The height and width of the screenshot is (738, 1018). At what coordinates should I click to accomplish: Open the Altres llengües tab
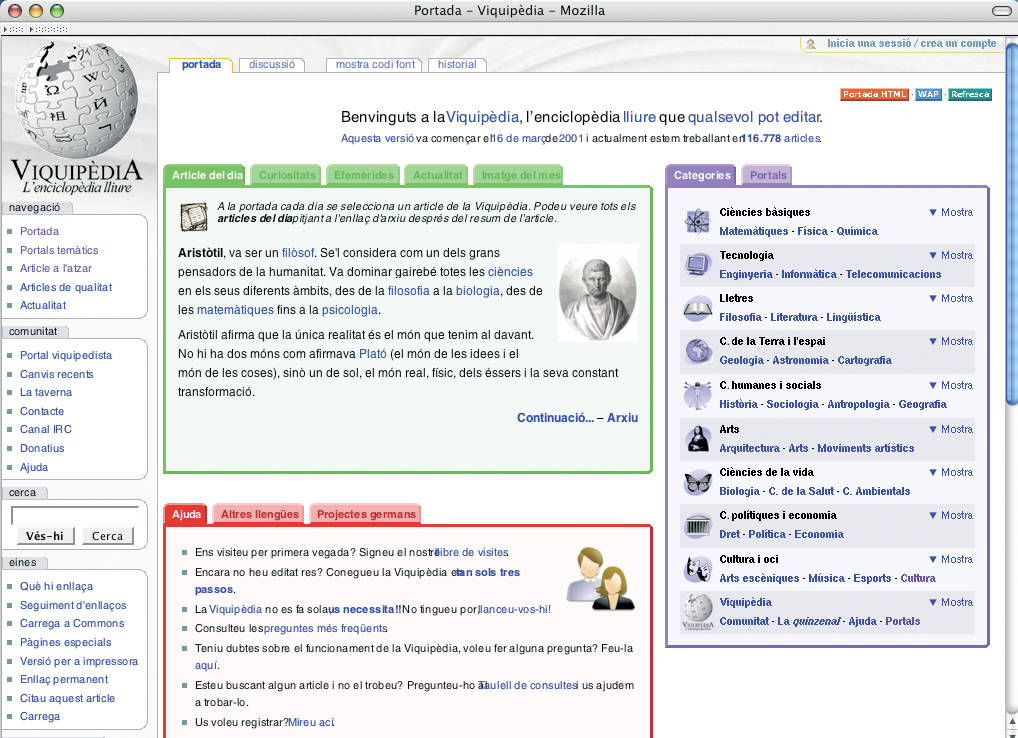coord(260,514)
